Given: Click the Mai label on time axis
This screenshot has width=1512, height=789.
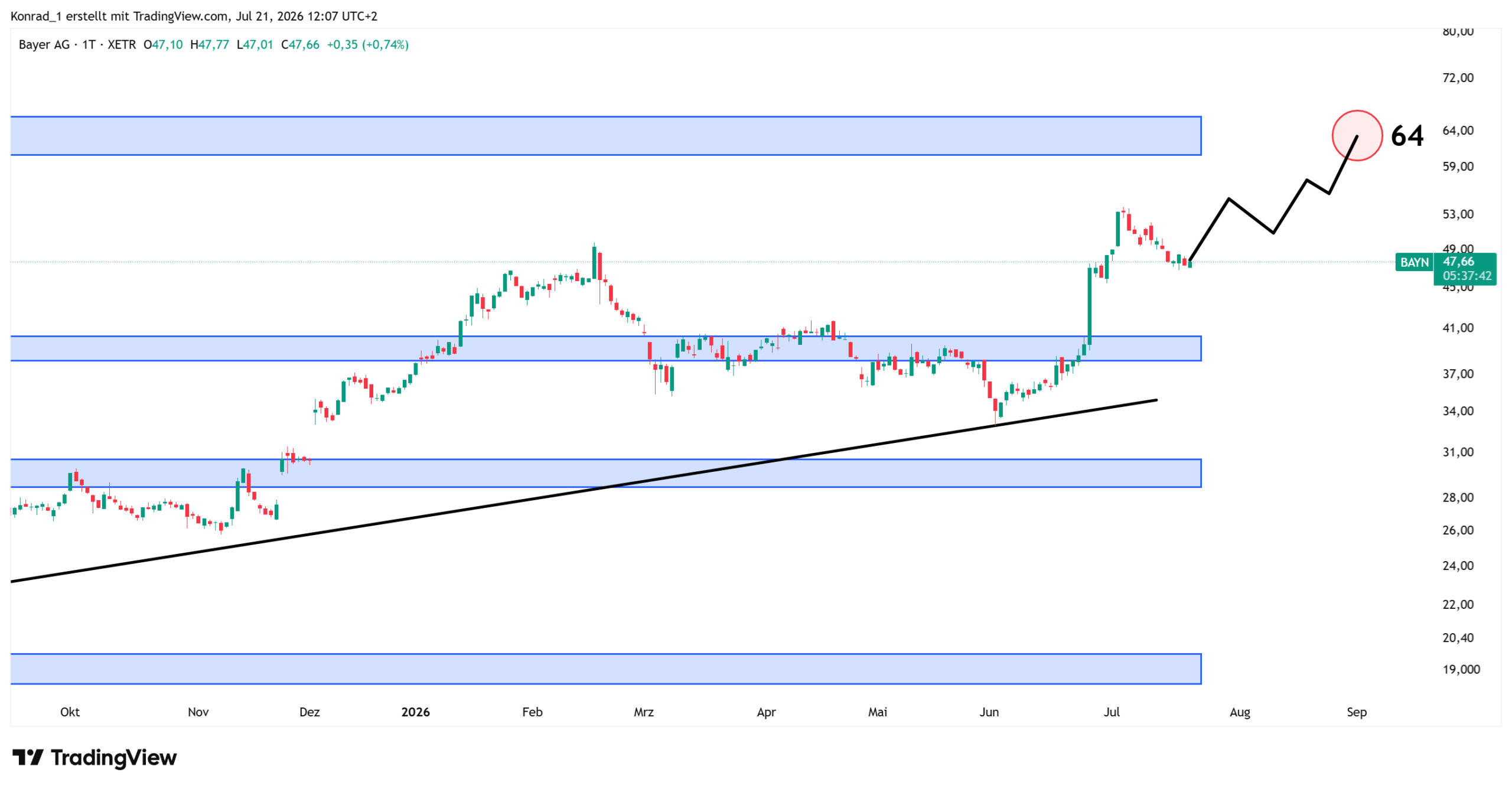Looking at the screenshot, I should click(878, 713).
